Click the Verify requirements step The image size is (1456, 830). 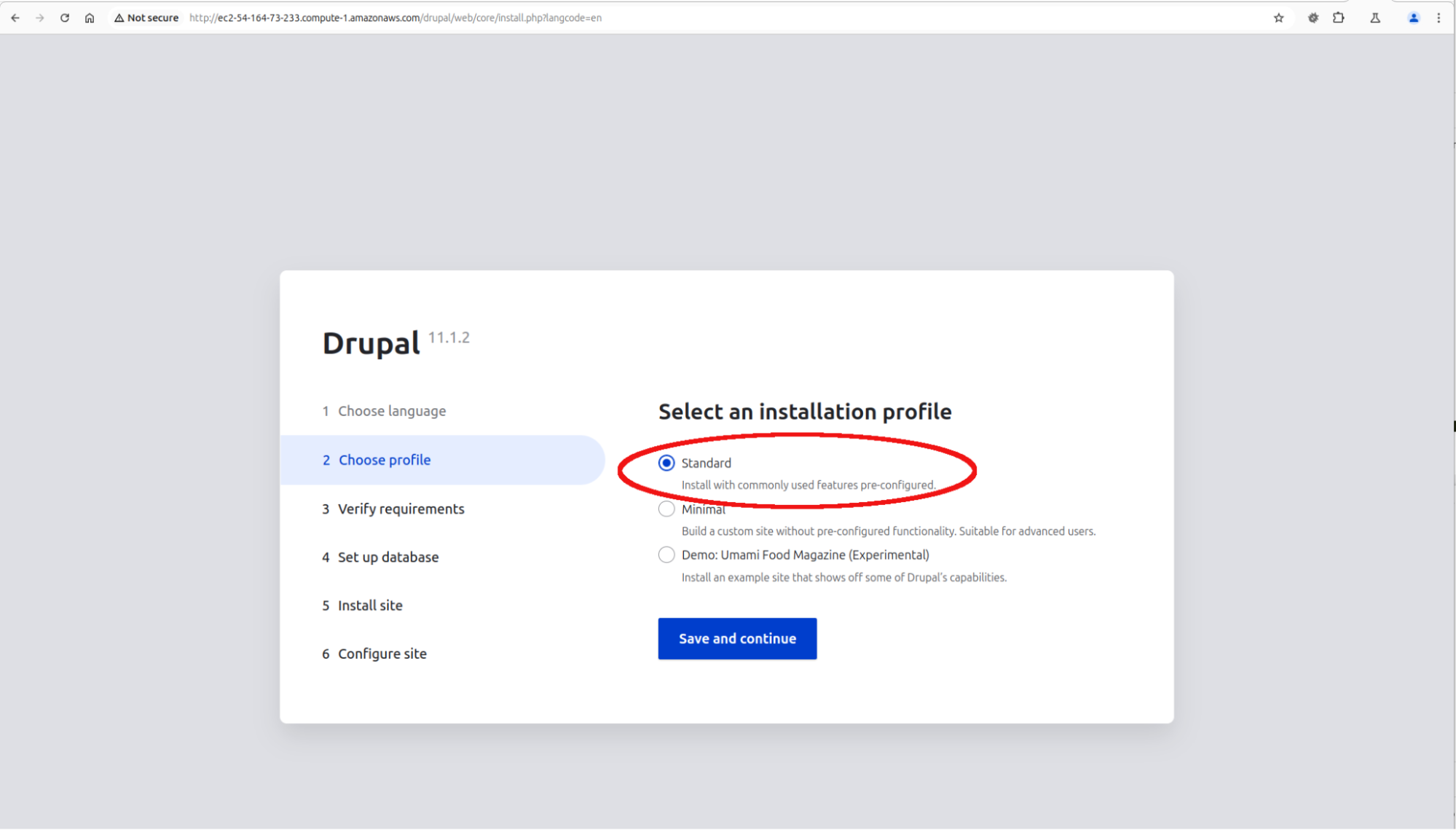click(x=393, y=509)
